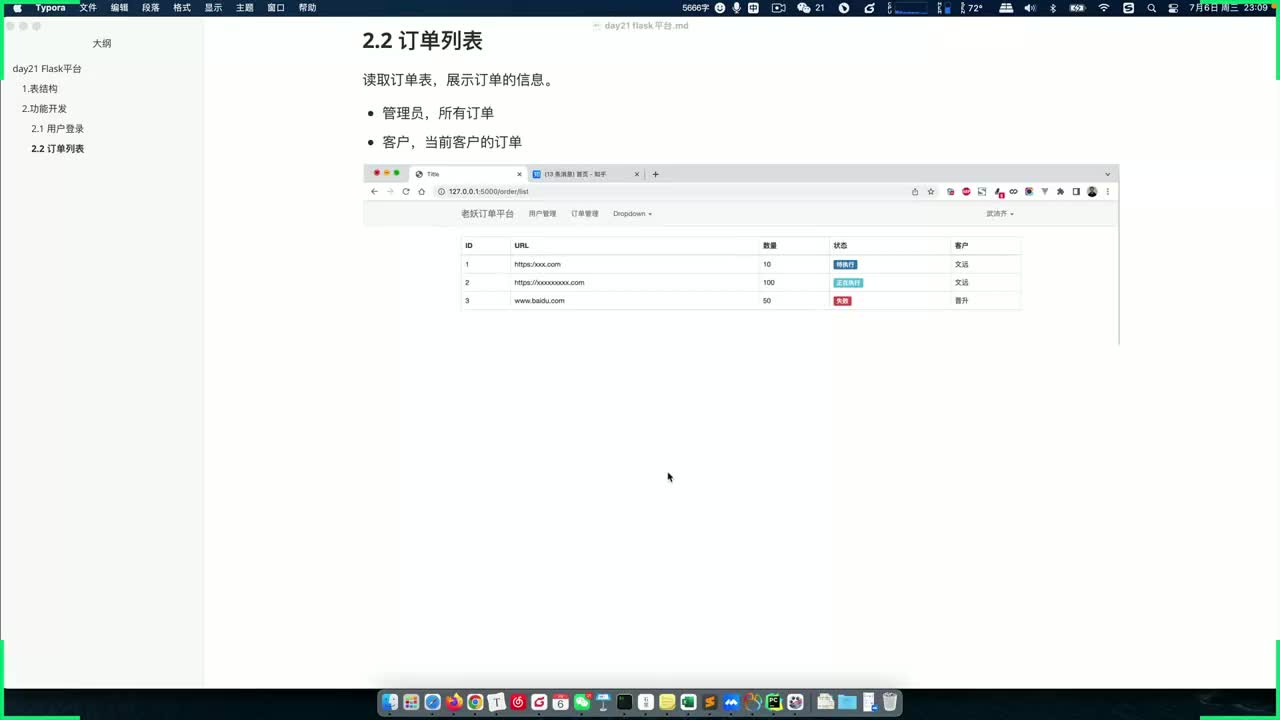Image resolution: width=1280 pixels, height=720 pixels.
Task: Open Terminal from the dock
Action: pos(625,703)
